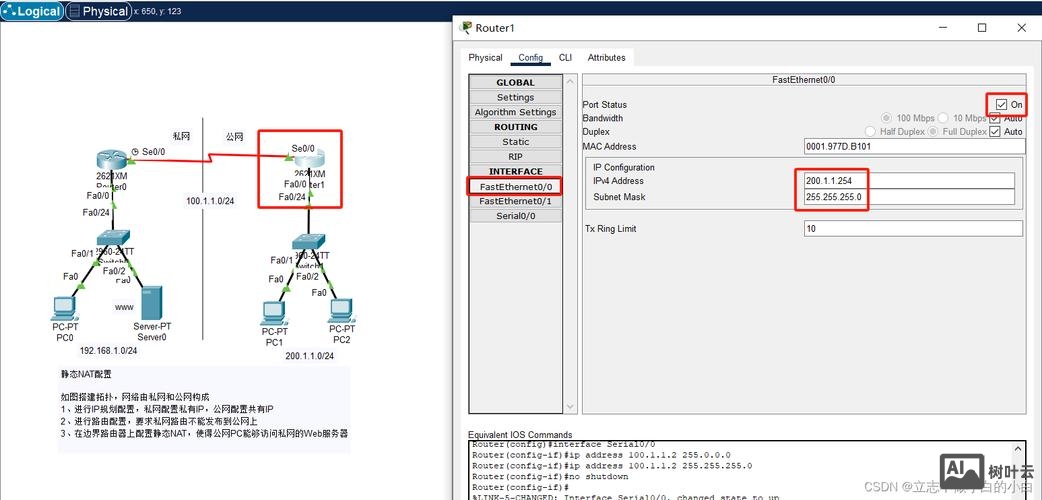Open the Physical tab in Router1 window

(x=485, y=58)
